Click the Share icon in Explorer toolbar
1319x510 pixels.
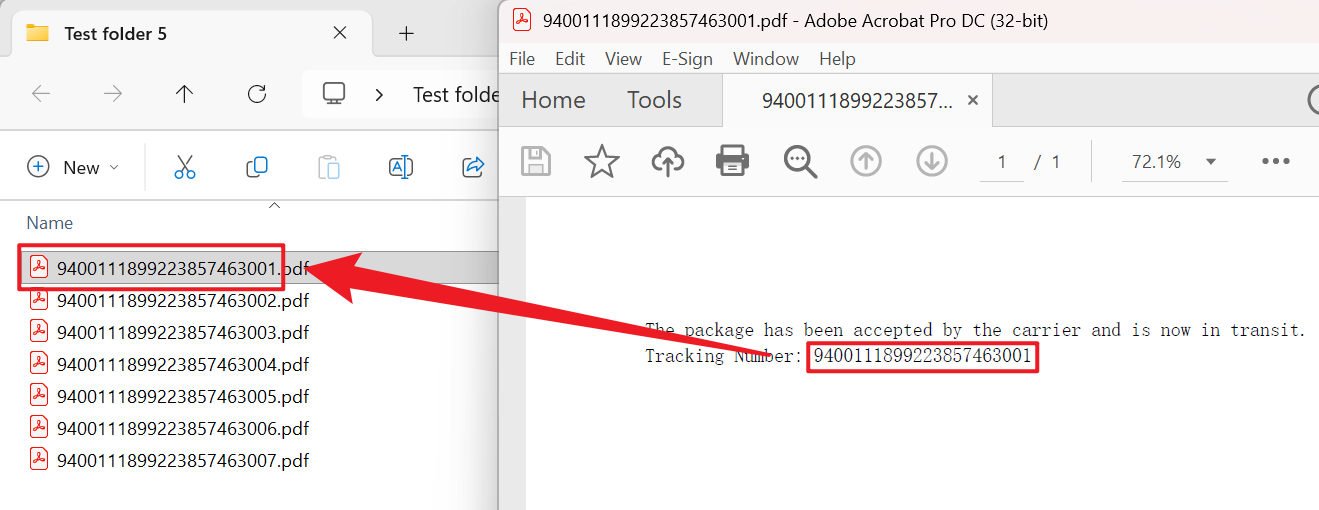(x=473, y=167)
